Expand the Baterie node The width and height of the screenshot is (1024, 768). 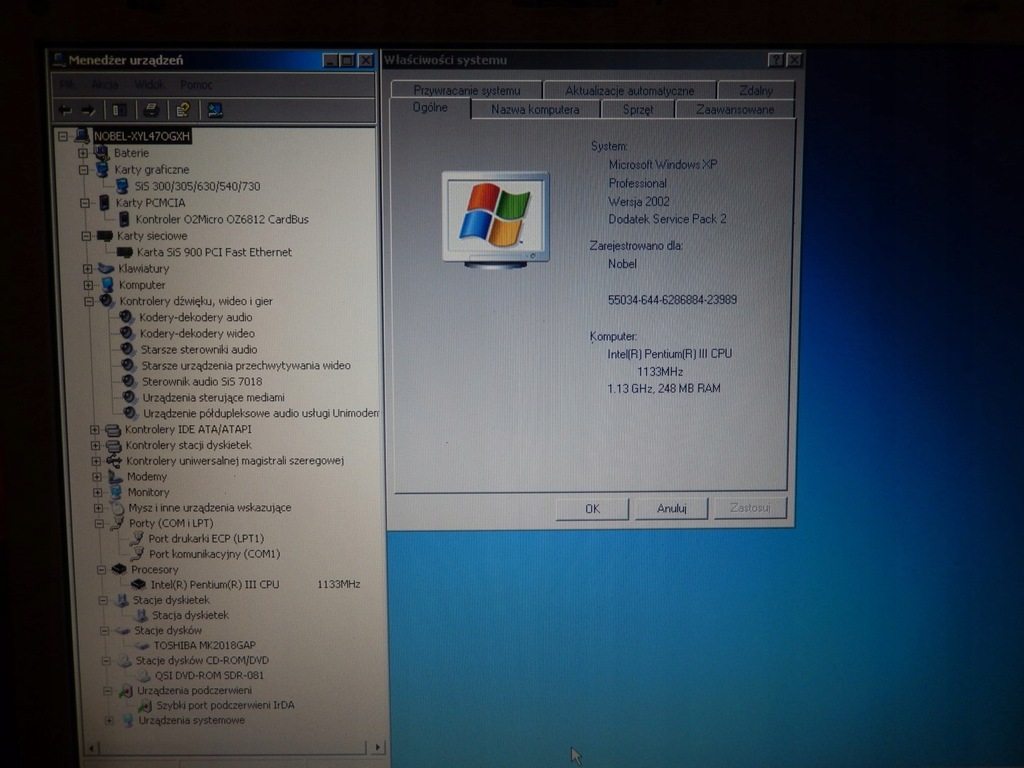click(83, 153)
